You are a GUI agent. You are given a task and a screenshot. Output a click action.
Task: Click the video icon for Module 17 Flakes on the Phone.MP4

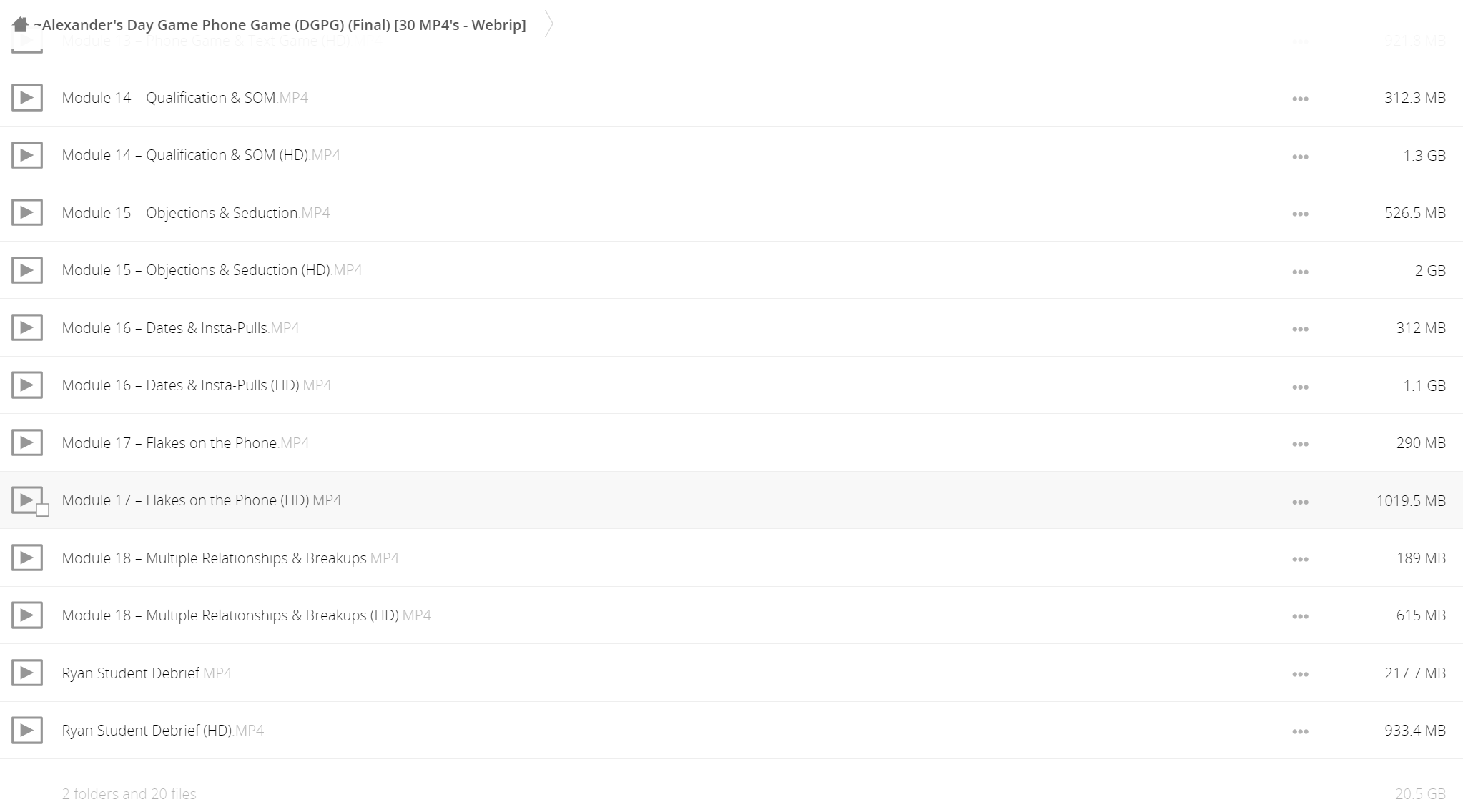click(x=27, y=443)
